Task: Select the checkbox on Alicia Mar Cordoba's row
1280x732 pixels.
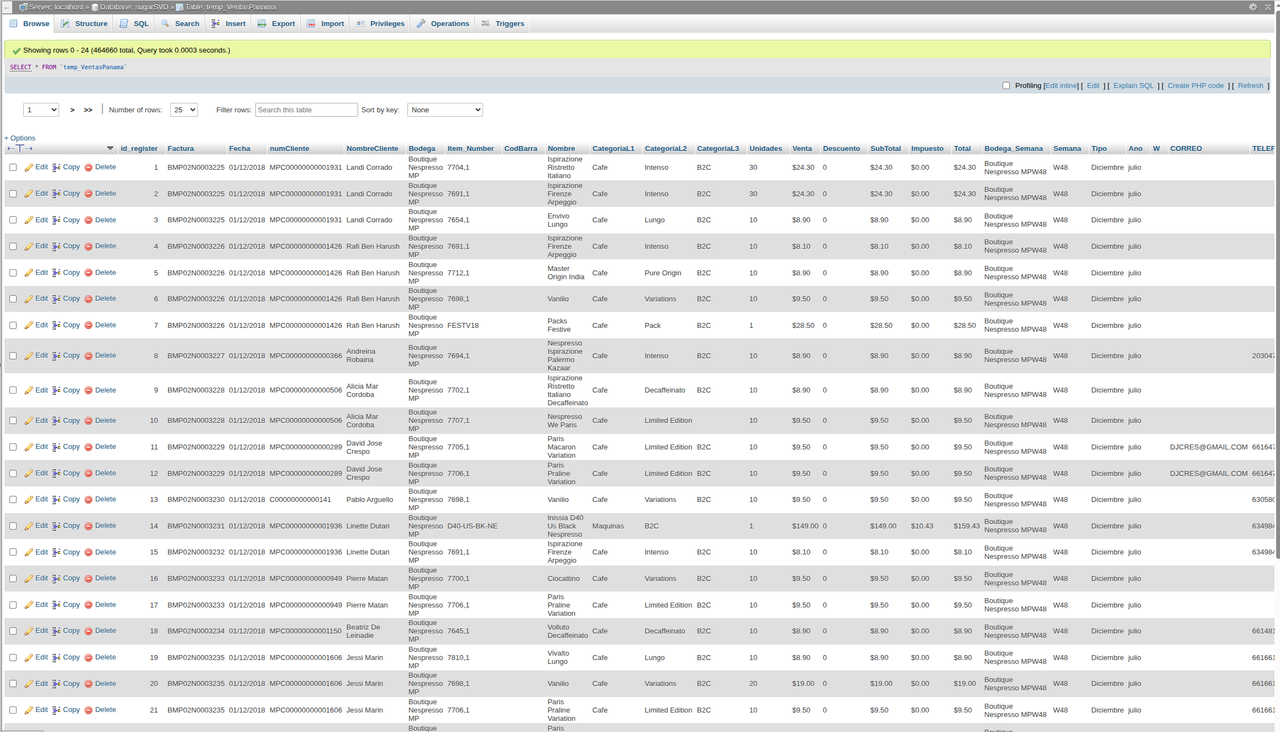Action: 13,390
